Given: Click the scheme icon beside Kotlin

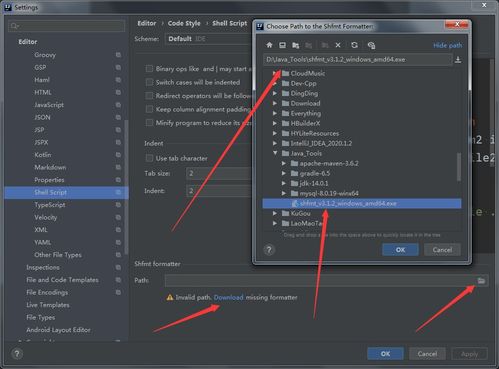Looking at the screenshot, I should point(118,155).
